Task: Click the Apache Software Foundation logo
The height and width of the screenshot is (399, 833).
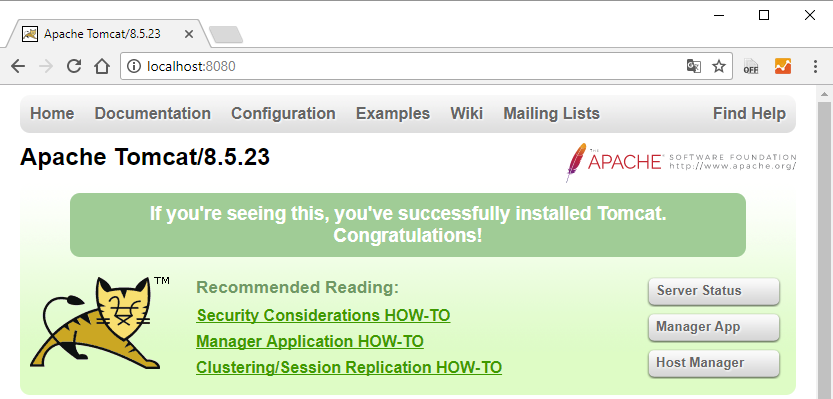Action: pos(681,163)
